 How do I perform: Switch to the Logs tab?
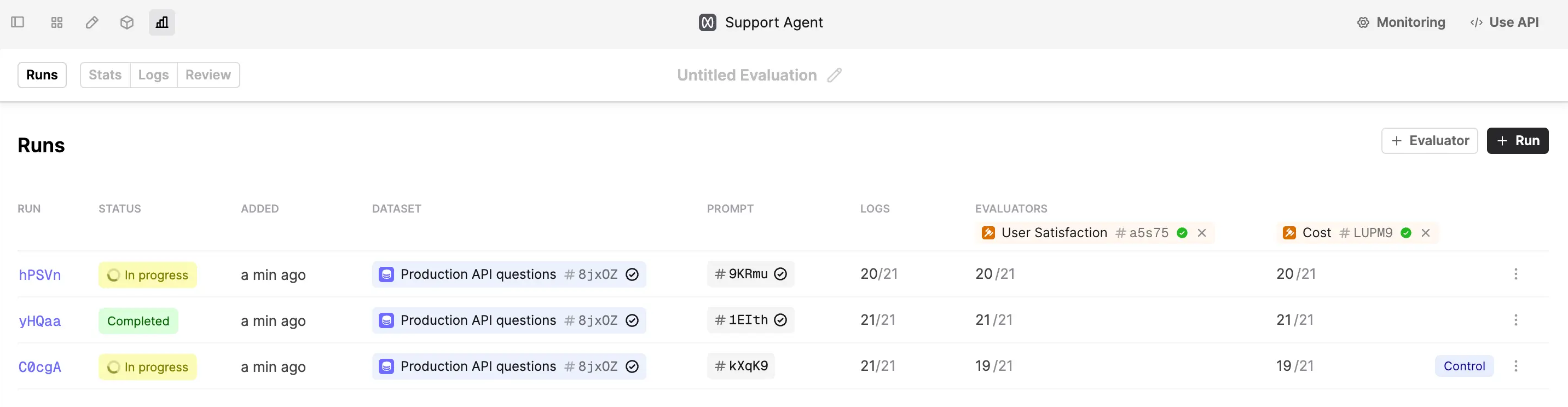tap(153, 74)
